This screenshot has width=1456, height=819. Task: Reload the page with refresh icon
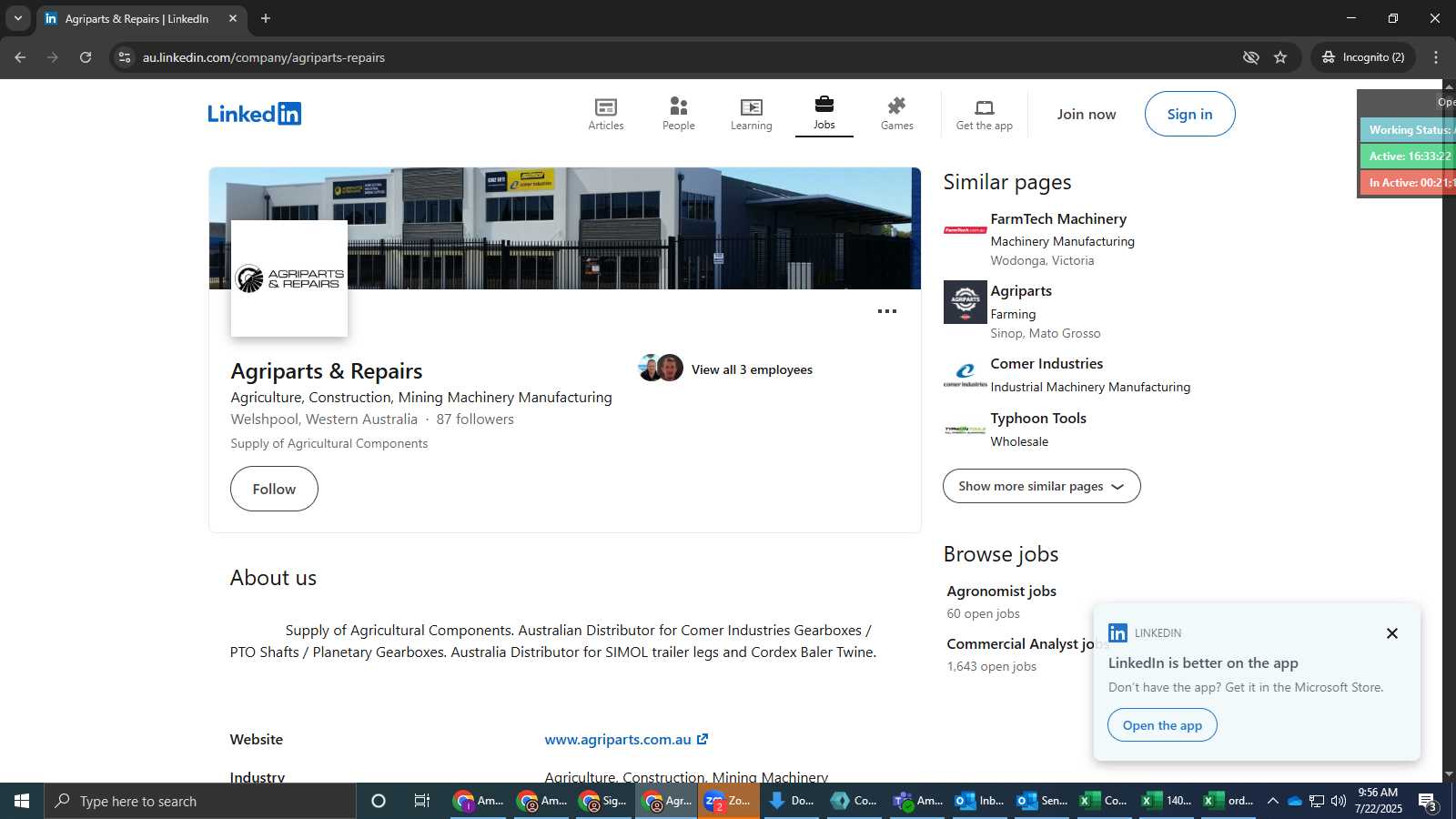click(x=86, y=57)
